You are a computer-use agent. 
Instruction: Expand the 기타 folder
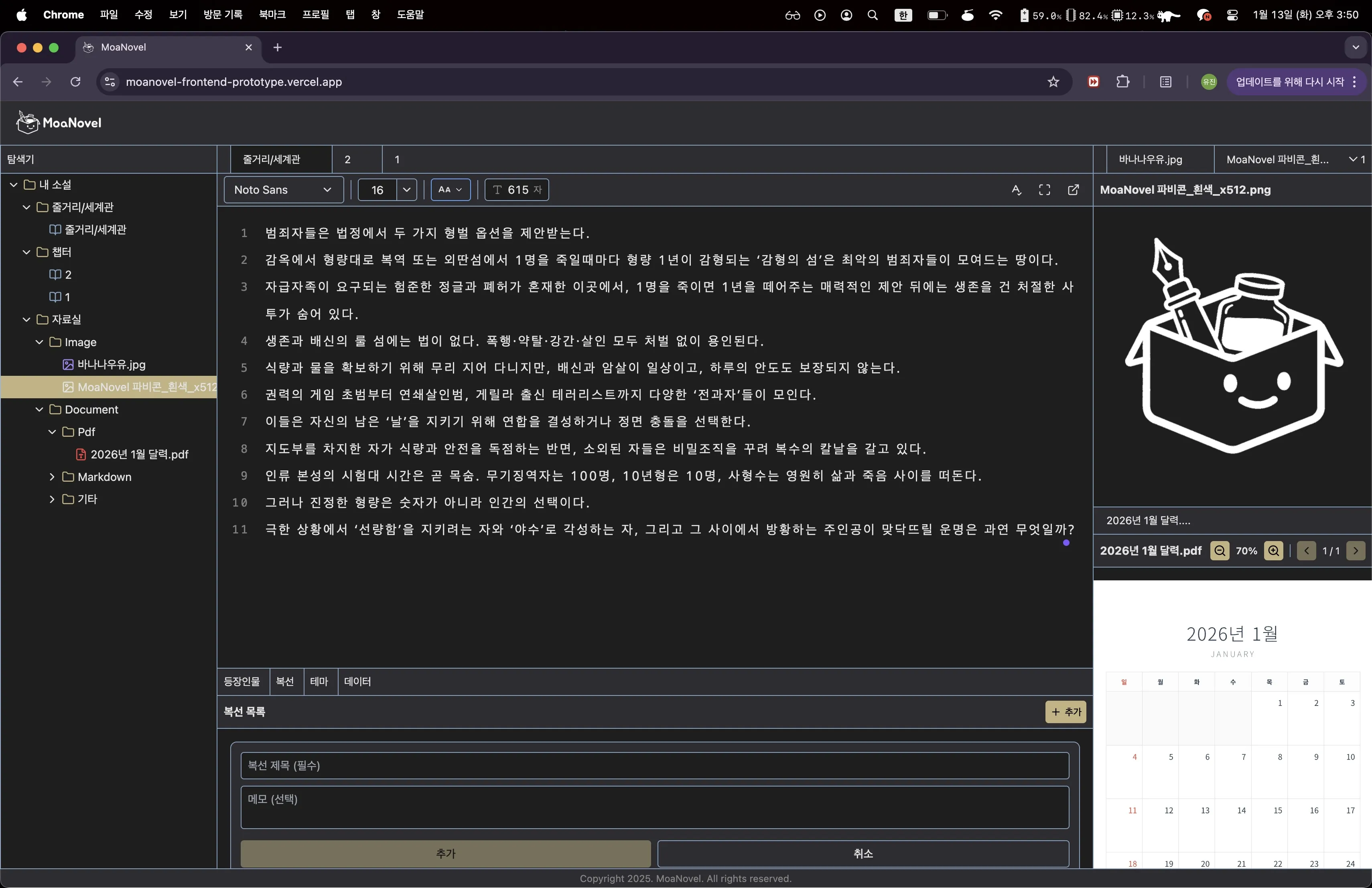[x=53, y=499]
